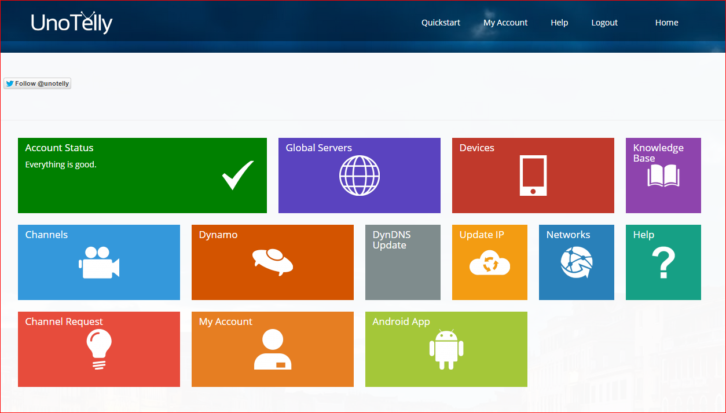The height and width of the screenshot is (413, 726).
Task: Click the green Account Status checkmark icon
Action: click(x=238, y=175)
